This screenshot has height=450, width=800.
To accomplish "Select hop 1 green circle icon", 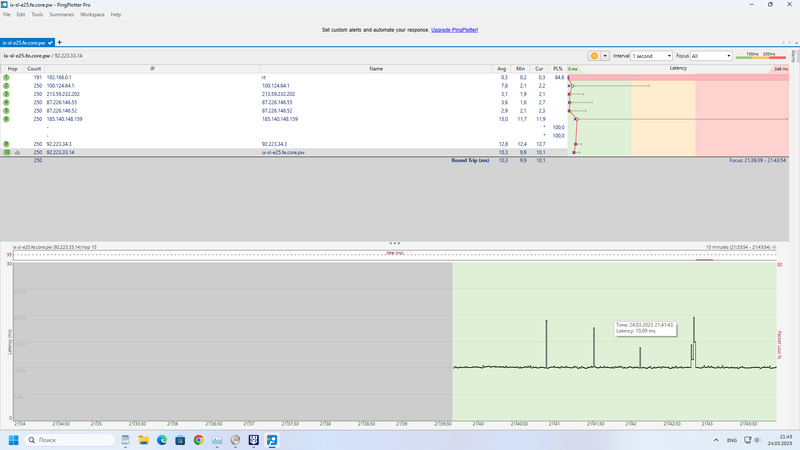I will point(6,78).
